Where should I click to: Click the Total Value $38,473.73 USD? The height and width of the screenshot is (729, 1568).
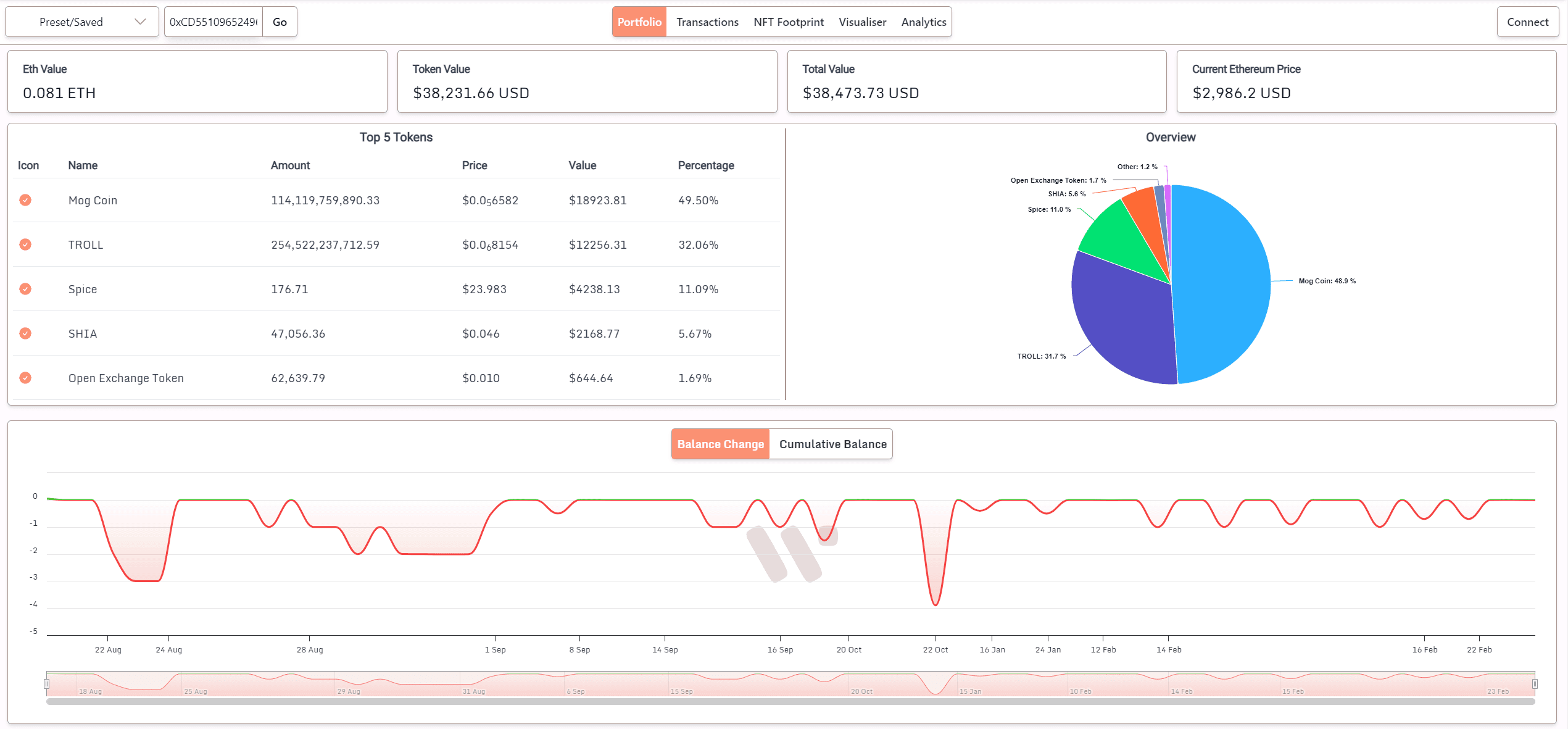(861, 93)
